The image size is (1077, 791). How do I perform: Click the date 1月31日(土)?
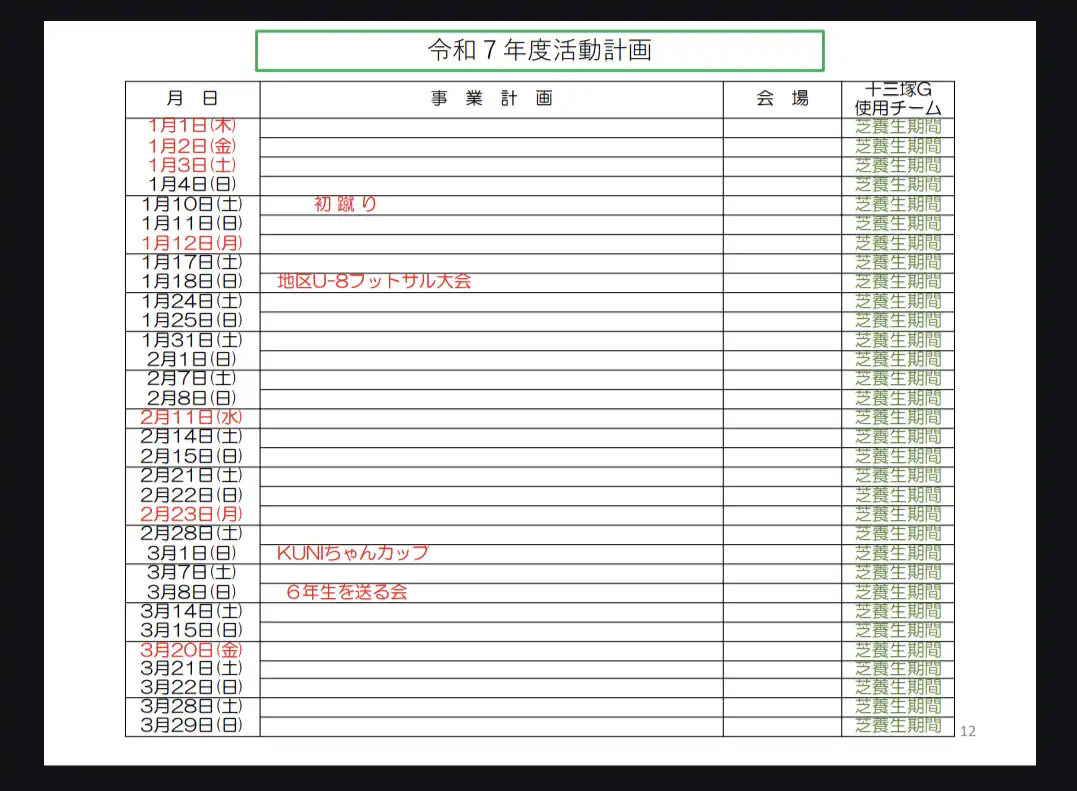pos(192,340)
